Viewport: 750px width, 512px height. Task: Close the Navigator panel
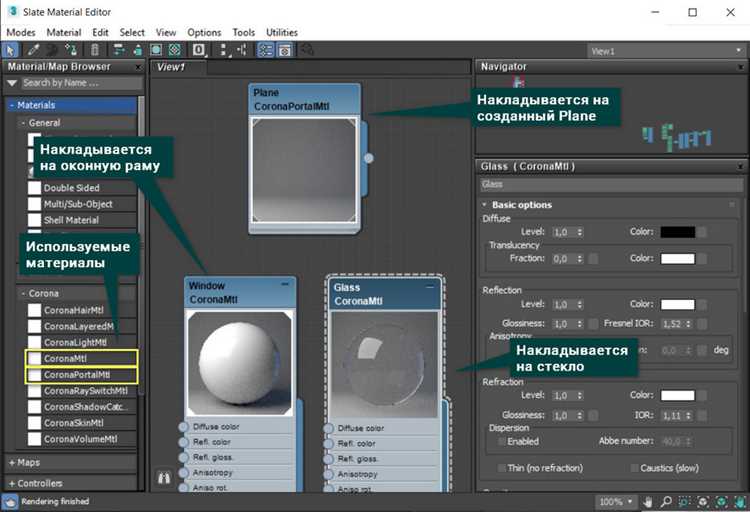[x=740, y=67]
